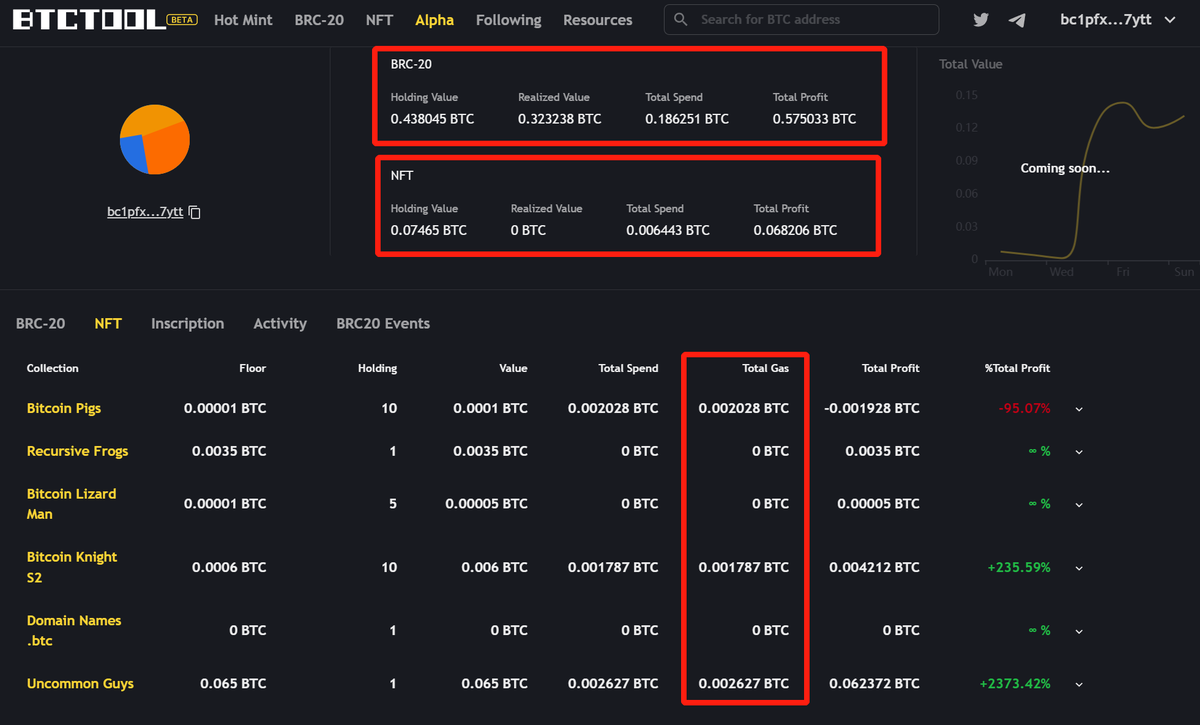Screen dimensions: 1200x725
Task: Click Bitcoin Knight S2 total profit 0.004212 BTC
Action: click(874, 567)
